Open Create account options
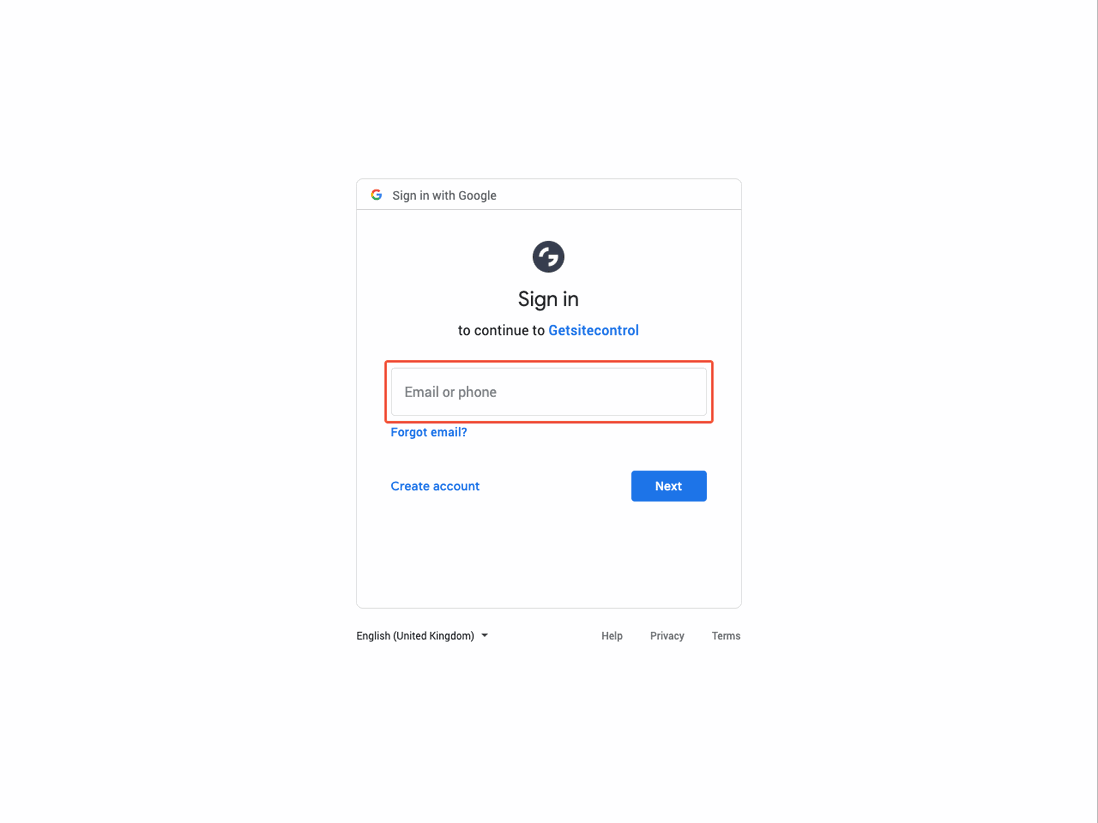 pyautogui.click(x=435, y=485)
